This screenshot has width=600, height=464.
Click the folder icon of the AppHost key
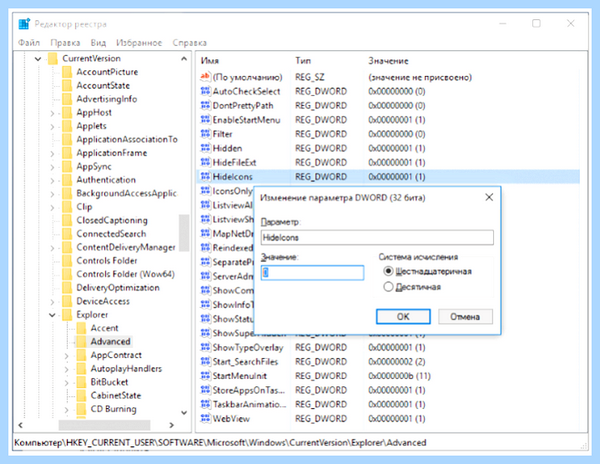tap(67, 112)
